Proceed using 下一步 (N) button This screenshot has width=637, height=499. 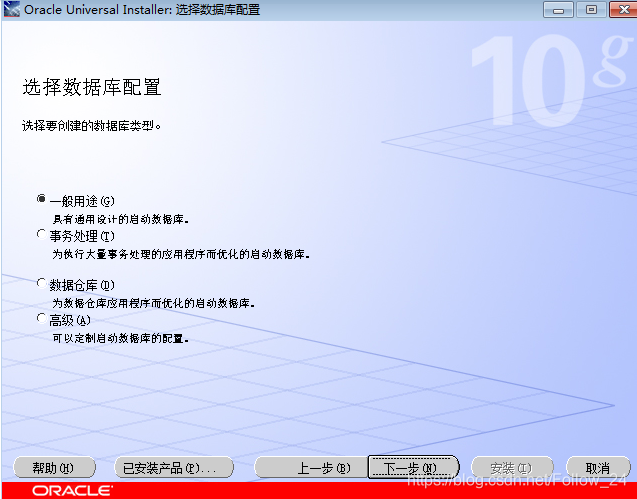(x=414, y=467)
